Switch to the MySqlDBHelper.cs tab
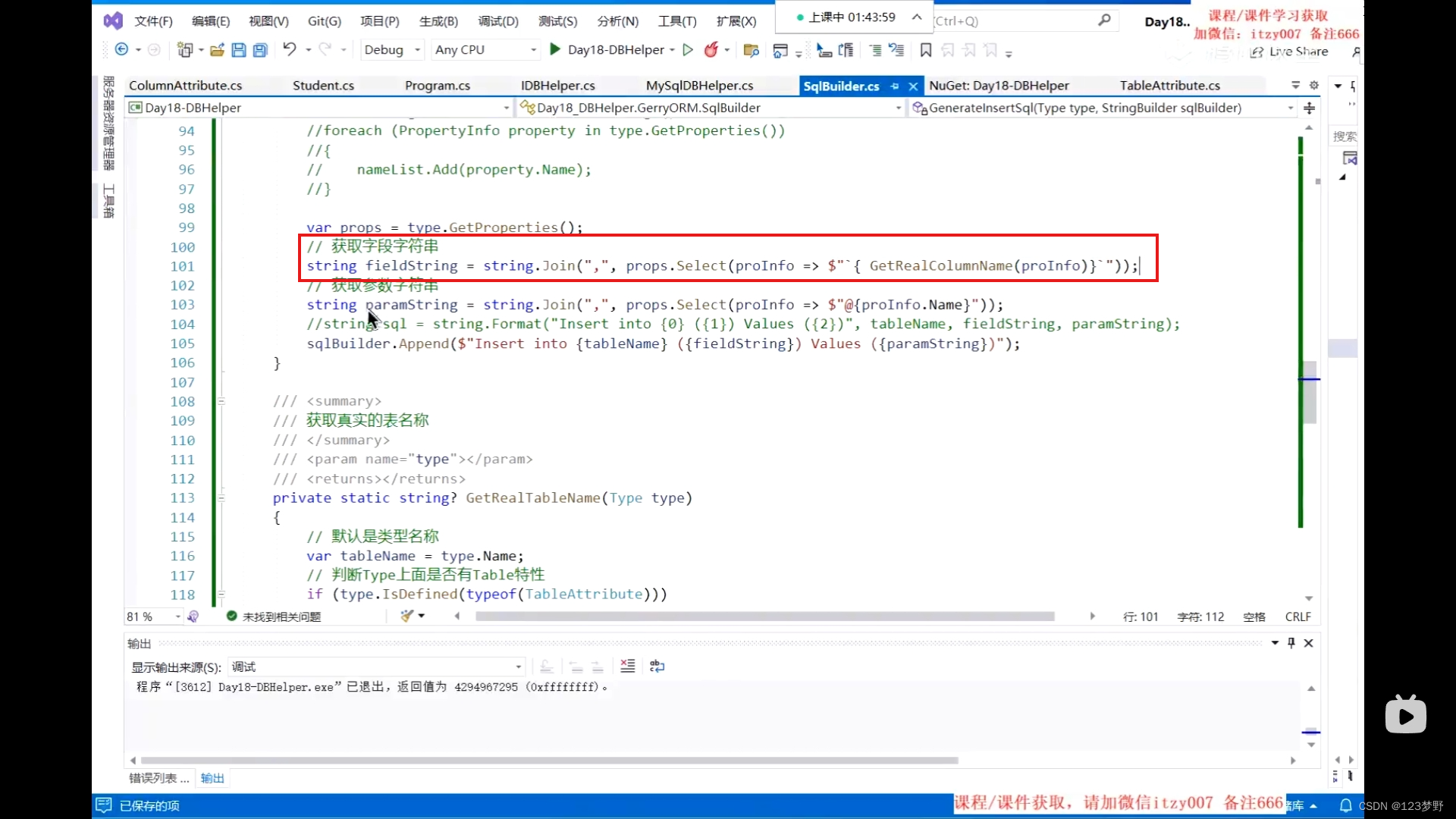 click(x=699, y=86)
